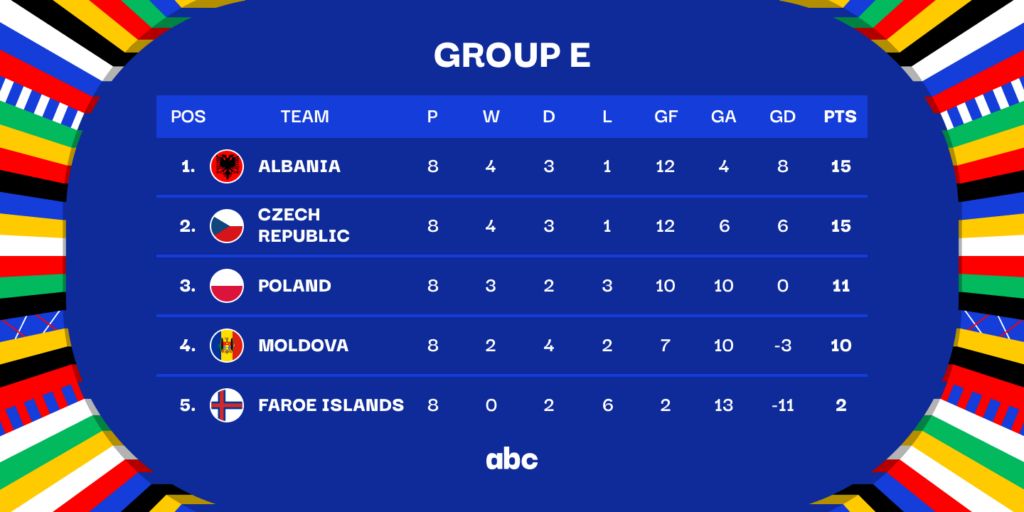Click Albania's 15 points value

(840, 166)
